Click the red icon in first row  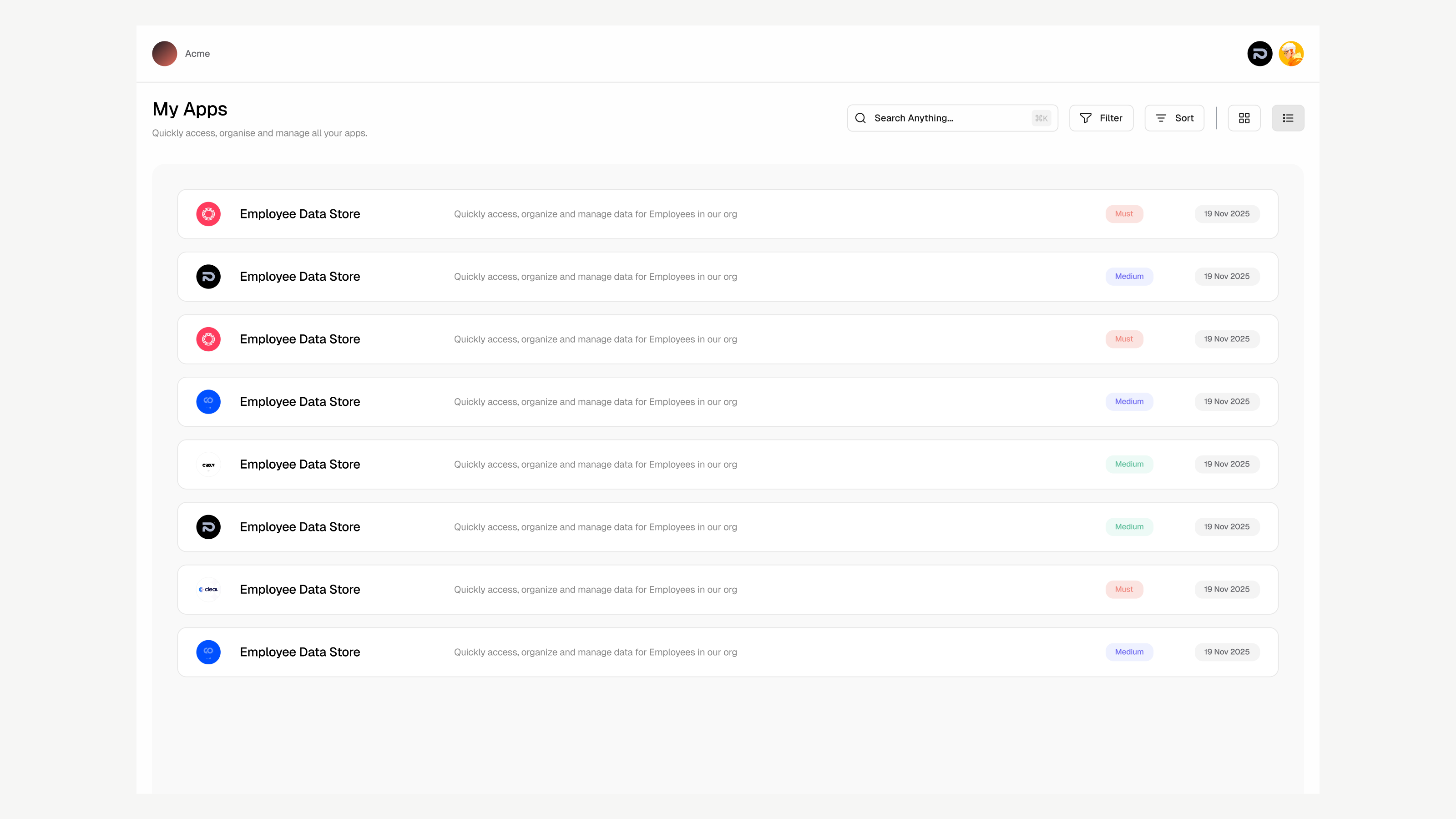[208, 214]
